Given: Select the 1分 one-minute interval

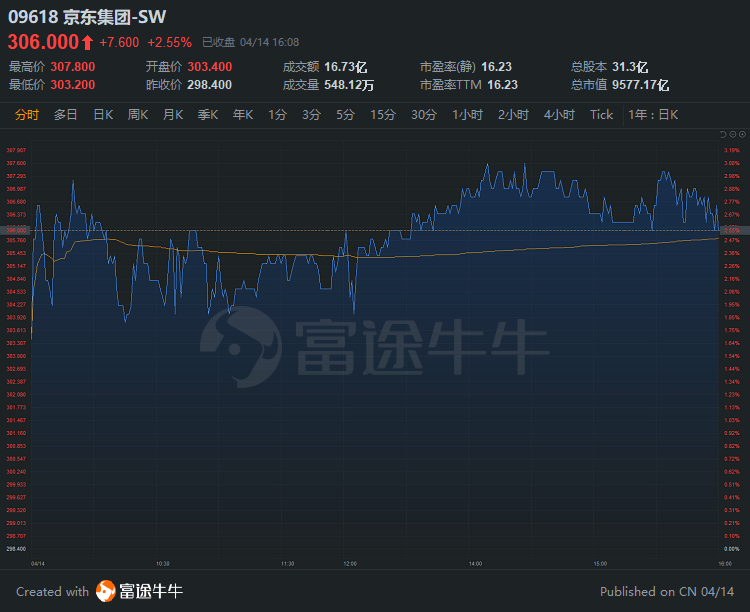Looking at the screenshot, I should point(277,115).
